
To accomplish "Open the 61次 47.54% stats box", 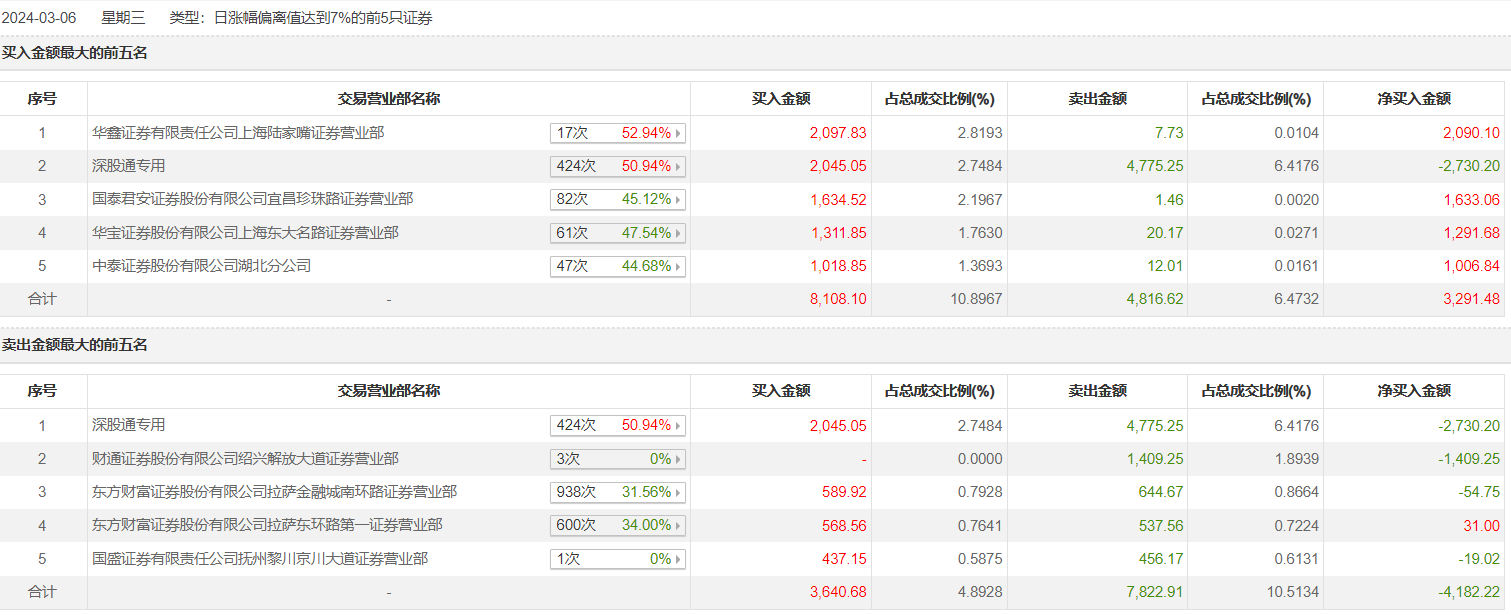I will (x=617, y=233).
